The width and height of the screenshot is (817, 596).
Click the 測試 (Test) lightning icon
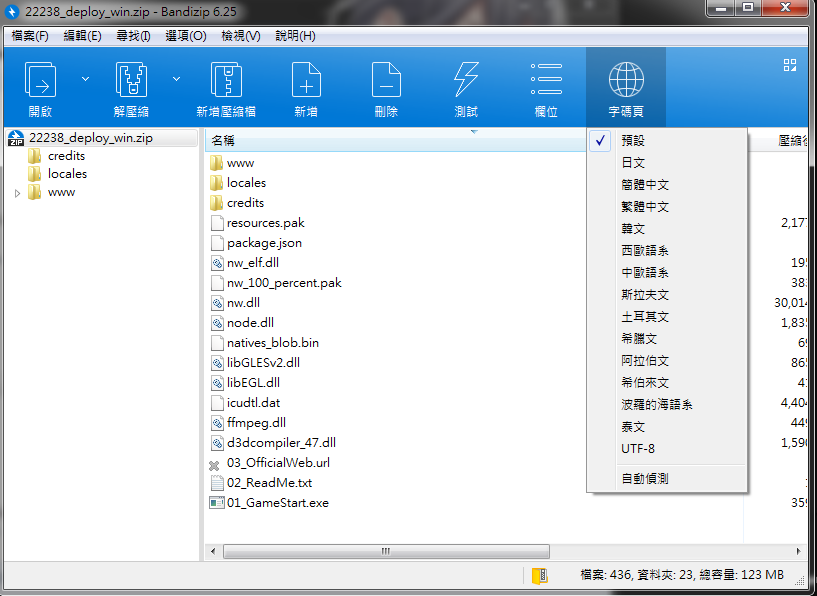[x=466, y=79]
